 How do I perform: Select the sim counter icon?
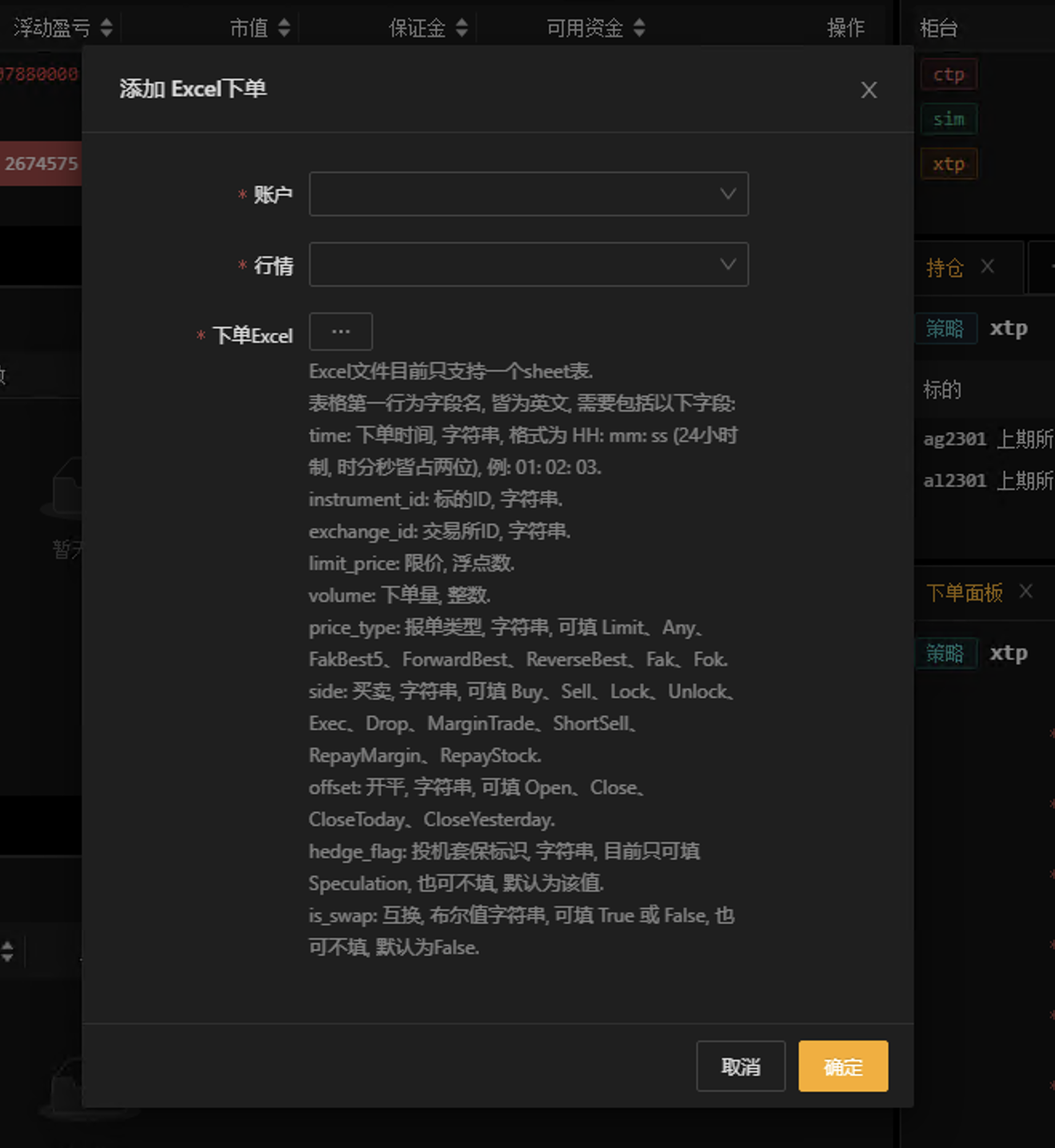click(x=949, y=118)
